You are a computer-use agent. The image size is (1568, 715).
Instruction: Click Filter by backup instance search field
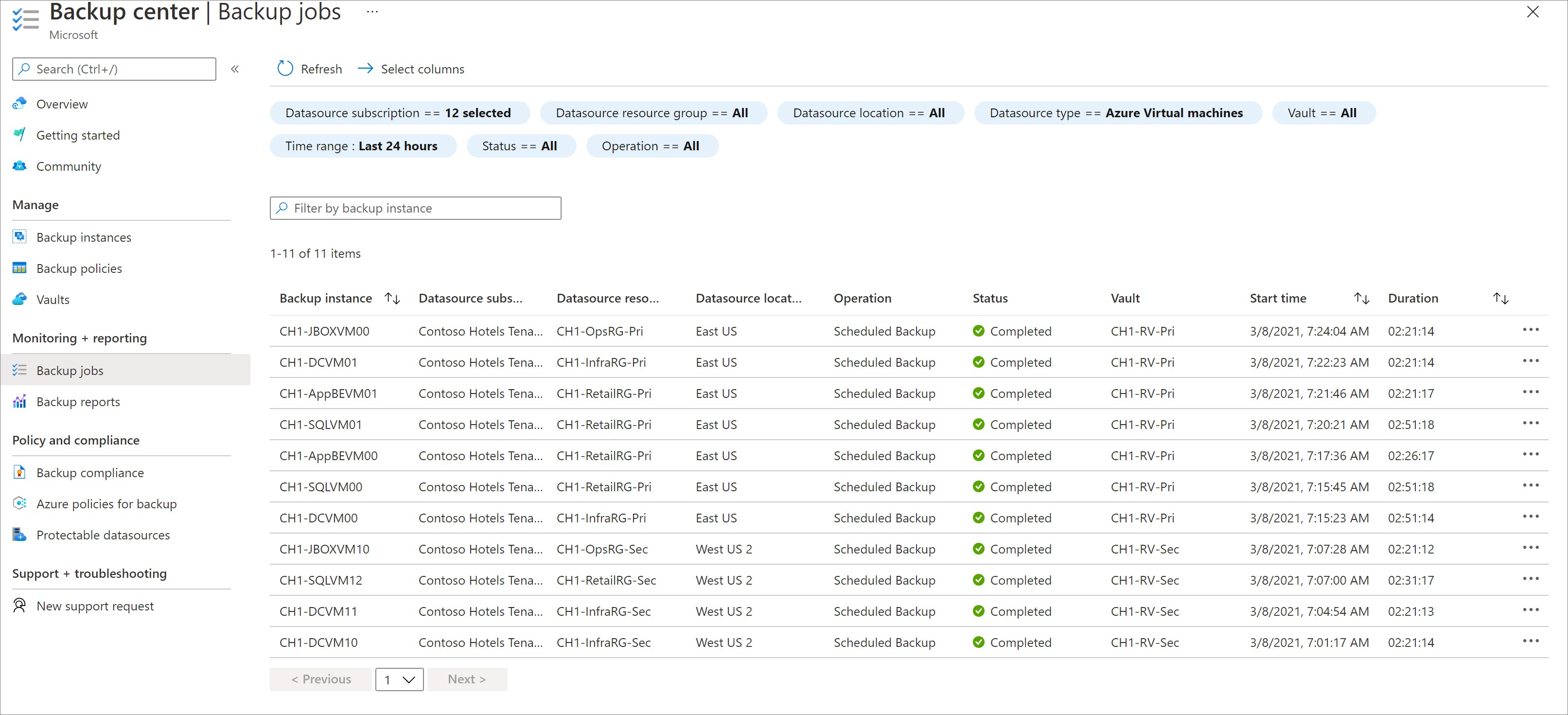pos(415,208)
